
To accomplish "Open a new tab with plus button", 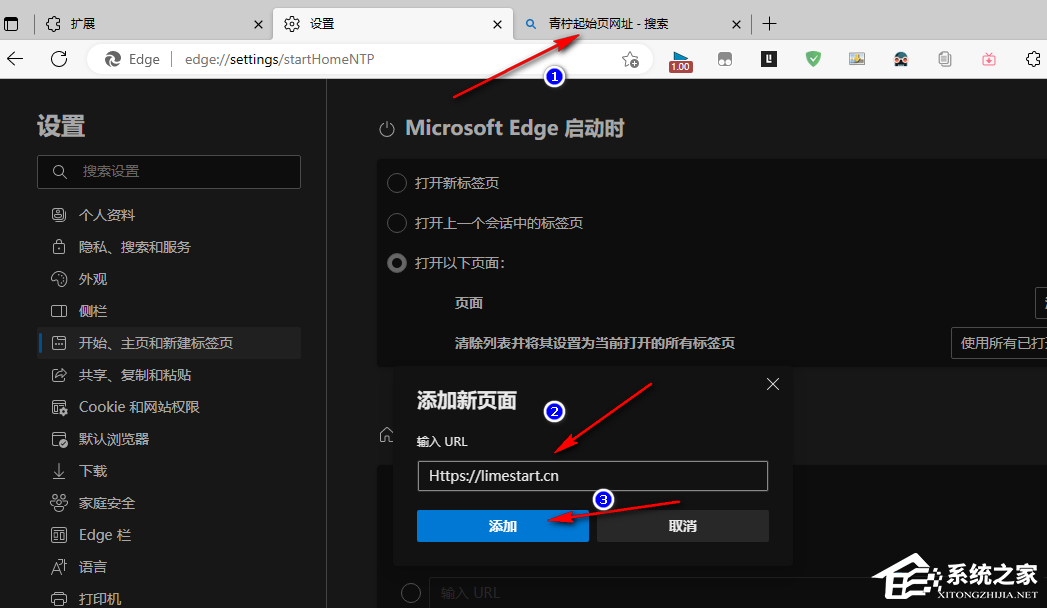I will [769, 24].
